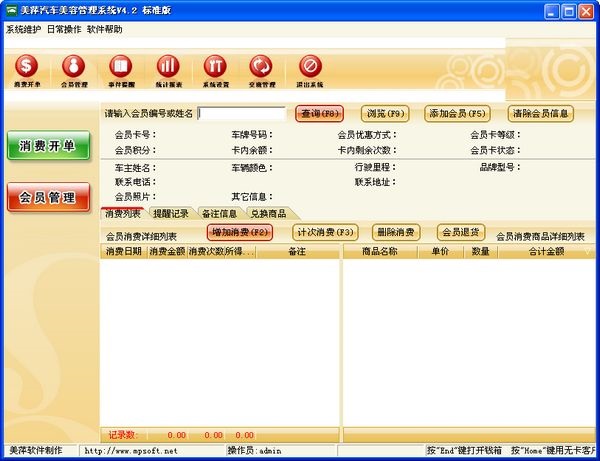
Task: Click the 消费日期 column header
Action: pyautogui.click(x=124, y=251)
